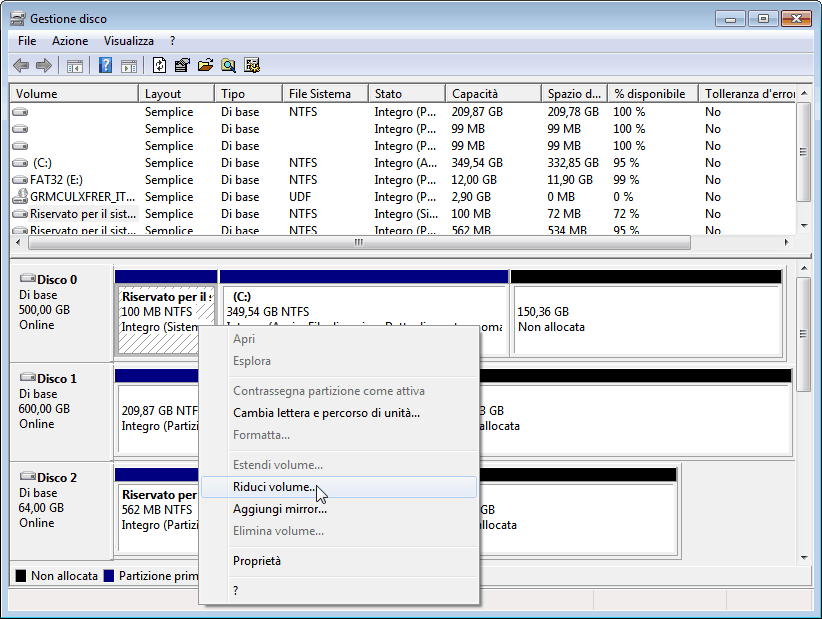Screen dimensions: 822x619
Task: Click the show/hide console tree icon
Action: pyautogui.click(x=75, y=66)
